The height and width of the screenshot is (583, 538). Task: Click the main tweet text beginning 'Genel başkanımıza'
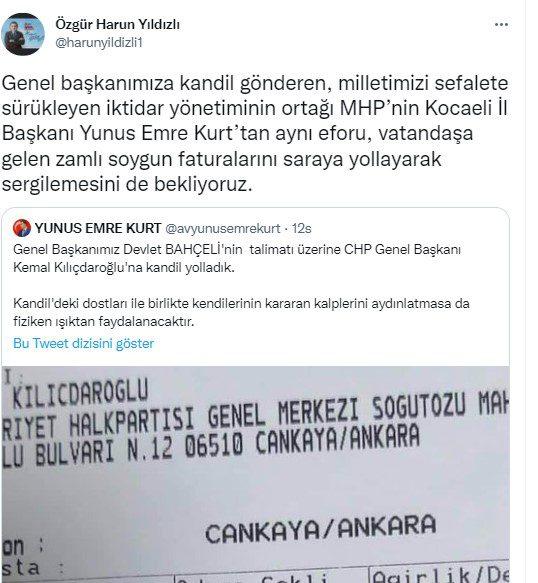(x=255, y=133)
